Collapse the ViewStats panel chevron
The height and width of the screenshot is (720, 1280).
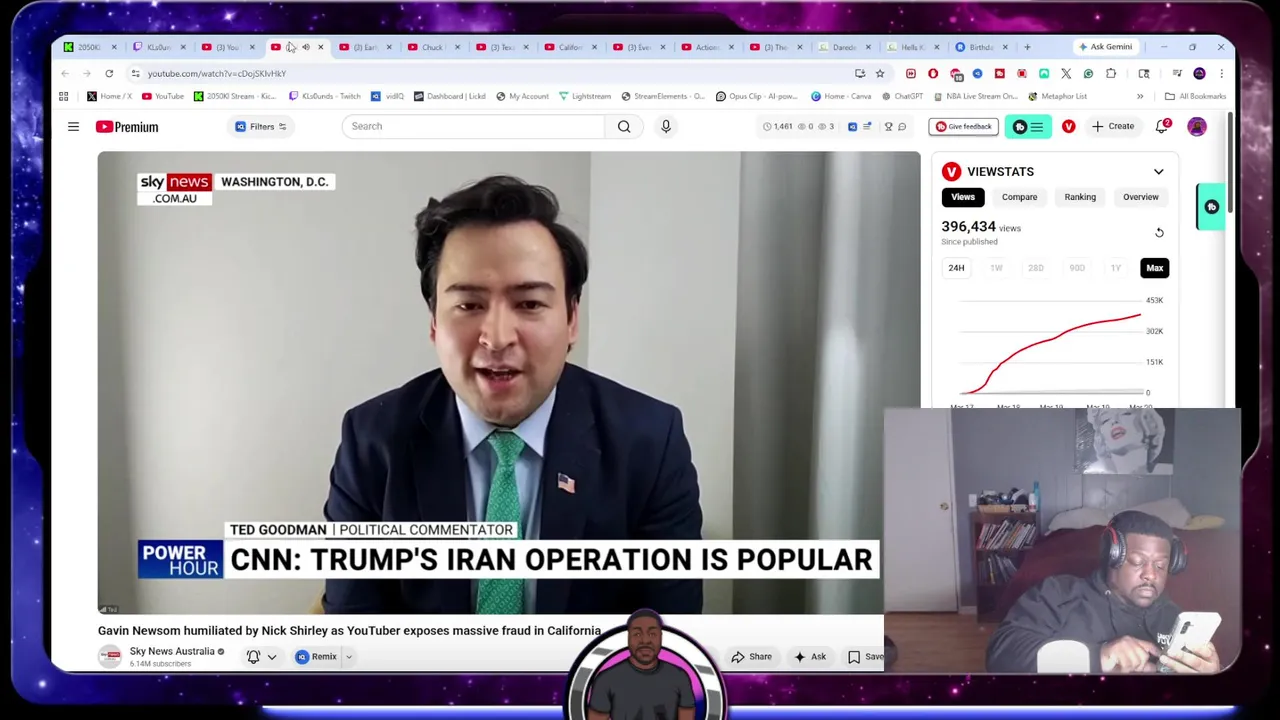pos(1158,172)
